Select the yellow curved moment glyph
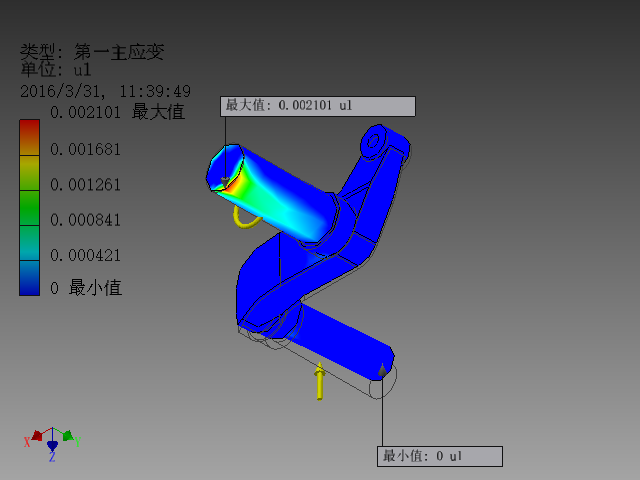The width and height of the screenshot is (640, 480). point(246,217)
